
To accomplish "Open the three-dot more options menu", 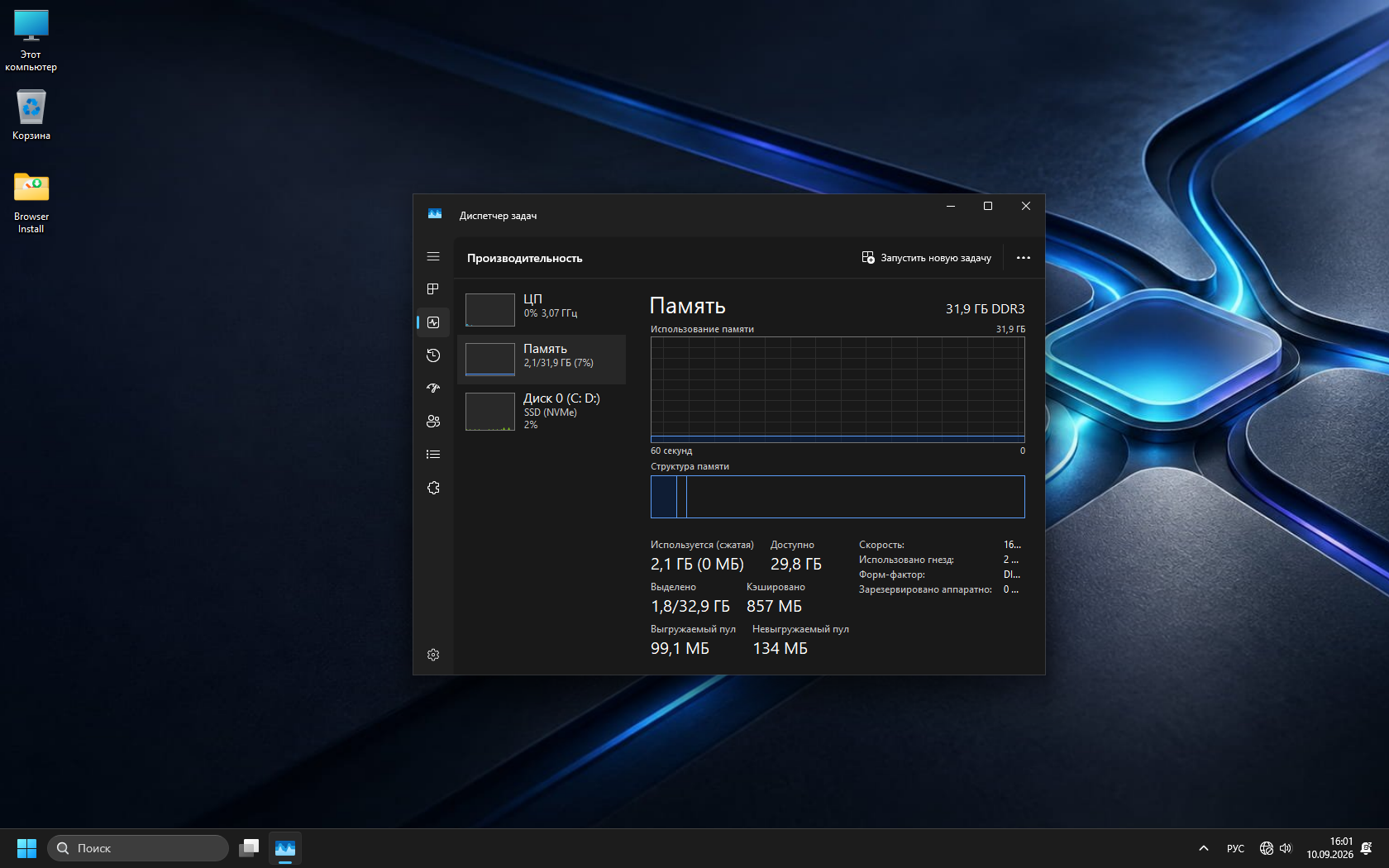I will (1024, 258).
